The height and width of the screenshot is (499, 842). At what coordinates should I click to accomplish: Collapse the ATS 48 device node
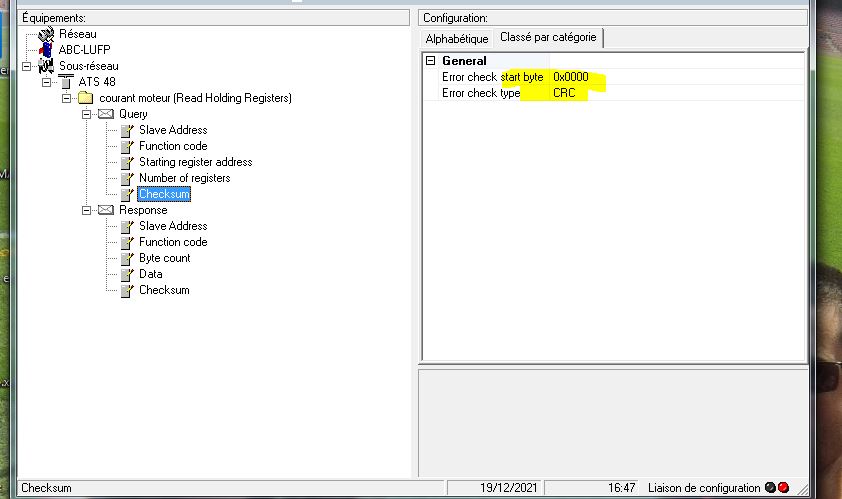click(47, 82)
